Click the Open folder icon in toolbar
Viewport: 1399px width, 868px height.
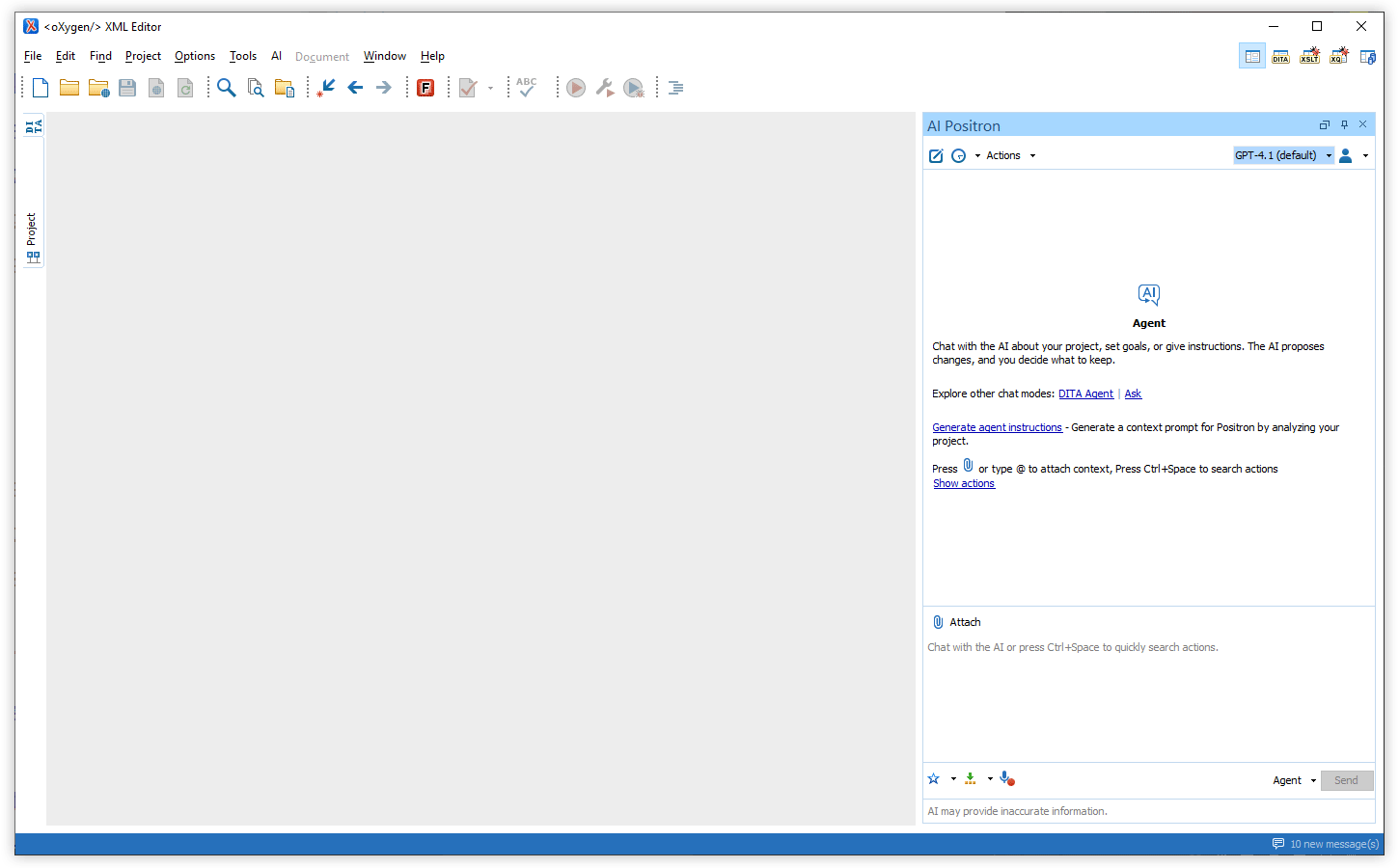(x=69, y=88)
